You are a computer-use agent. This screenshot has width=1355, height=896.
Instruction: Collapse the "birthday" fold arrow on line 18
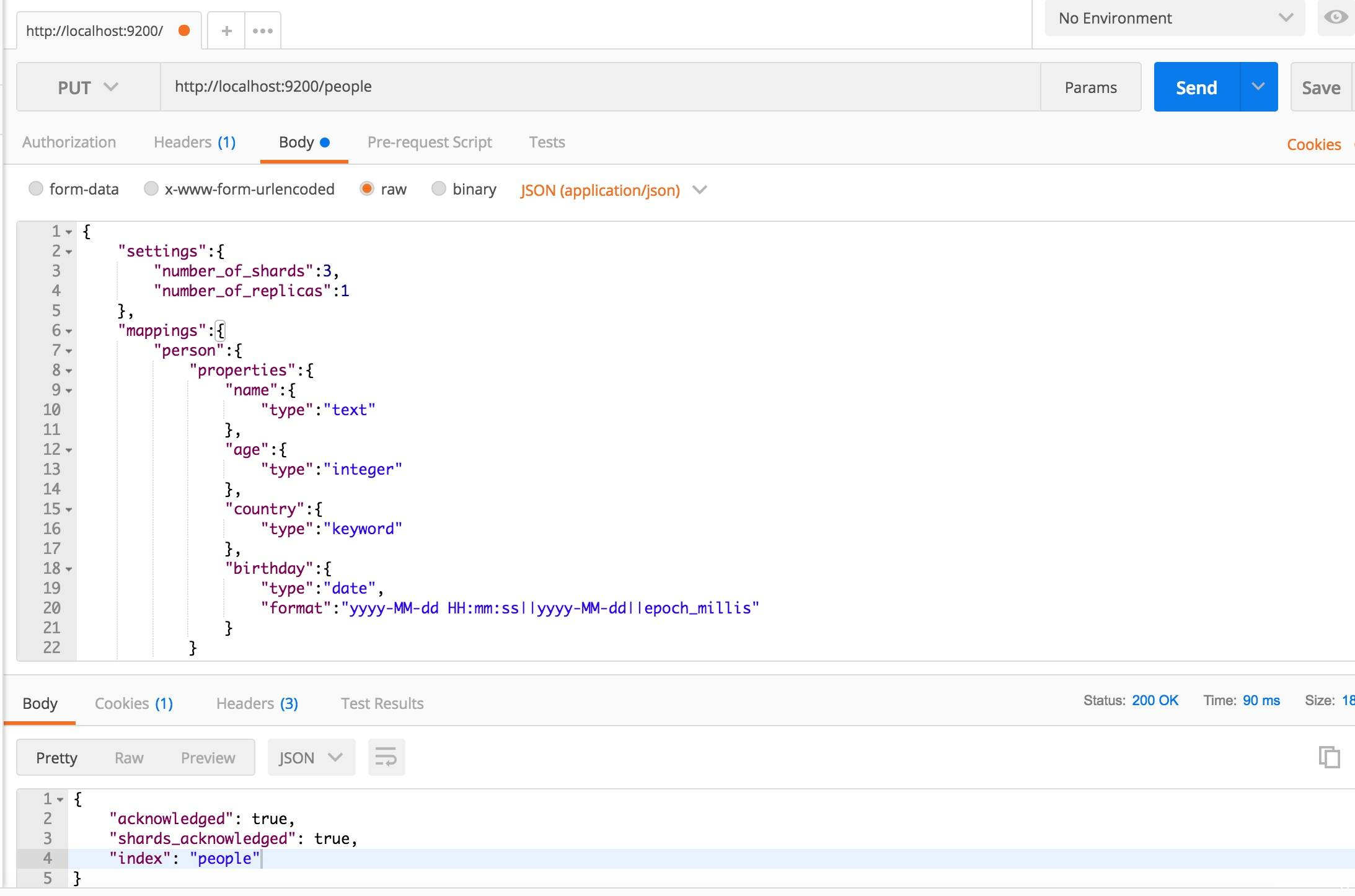69,569
